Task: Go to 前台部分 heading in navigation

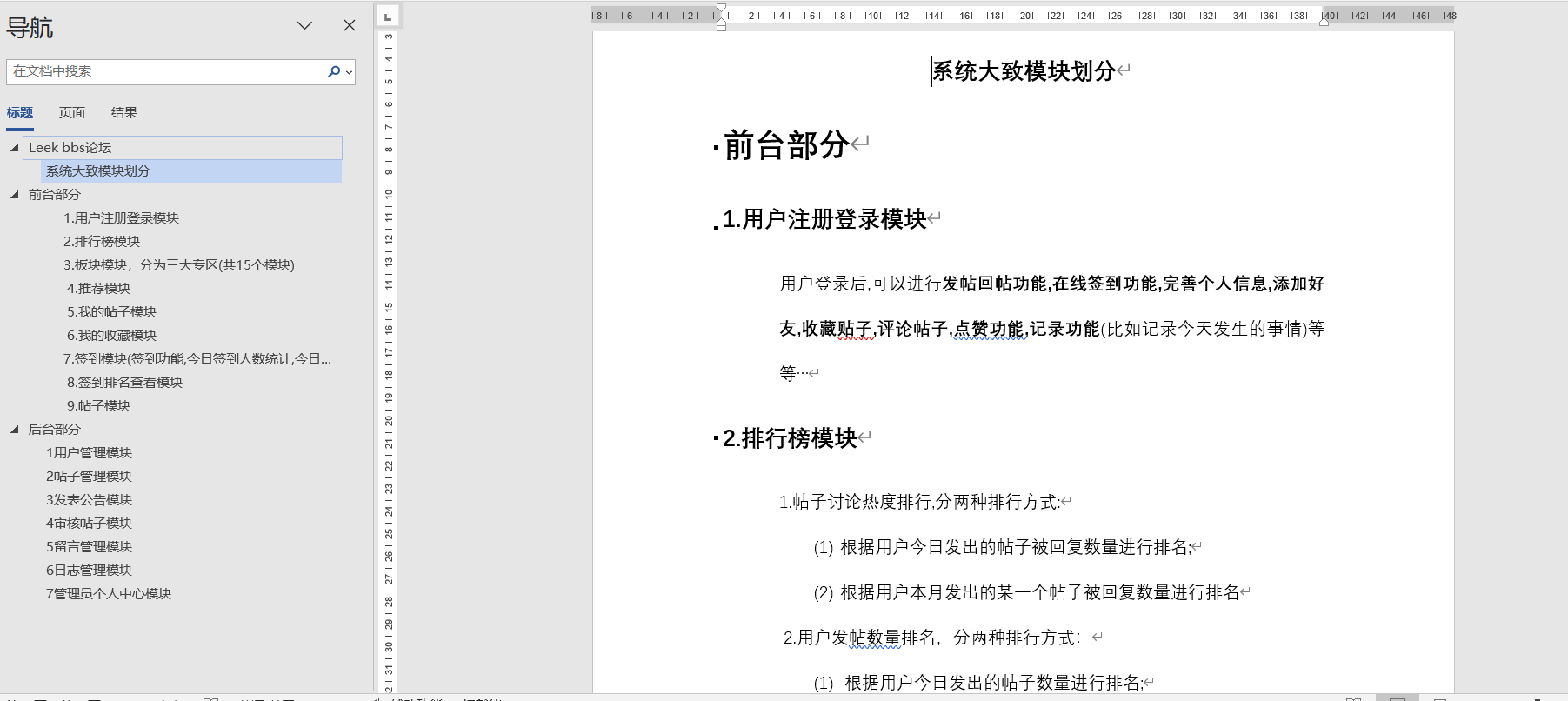Action: pyautogui.click(x=54, y=195)
